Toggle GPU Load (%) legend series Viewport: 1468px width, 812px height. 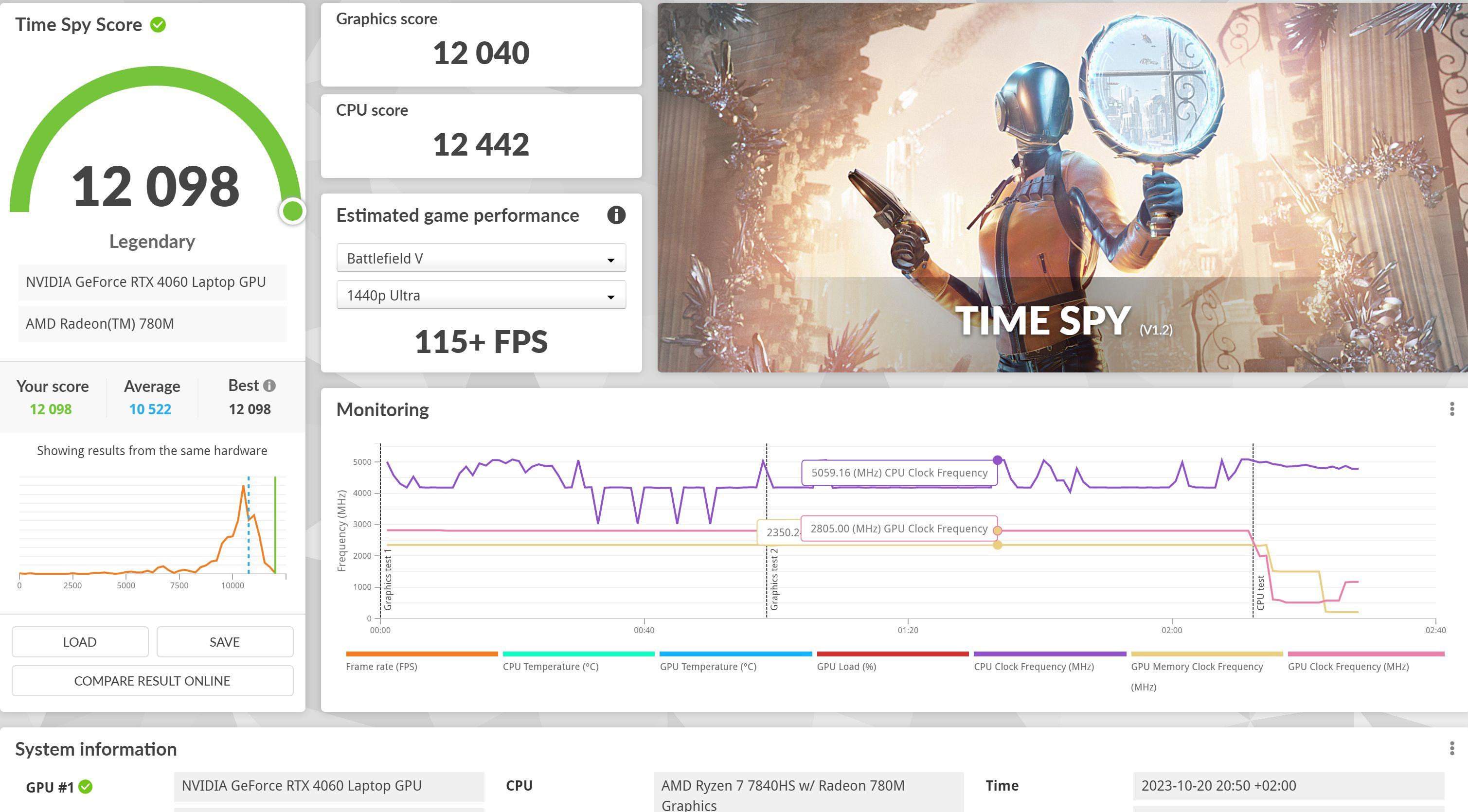(x=846, y=666)
